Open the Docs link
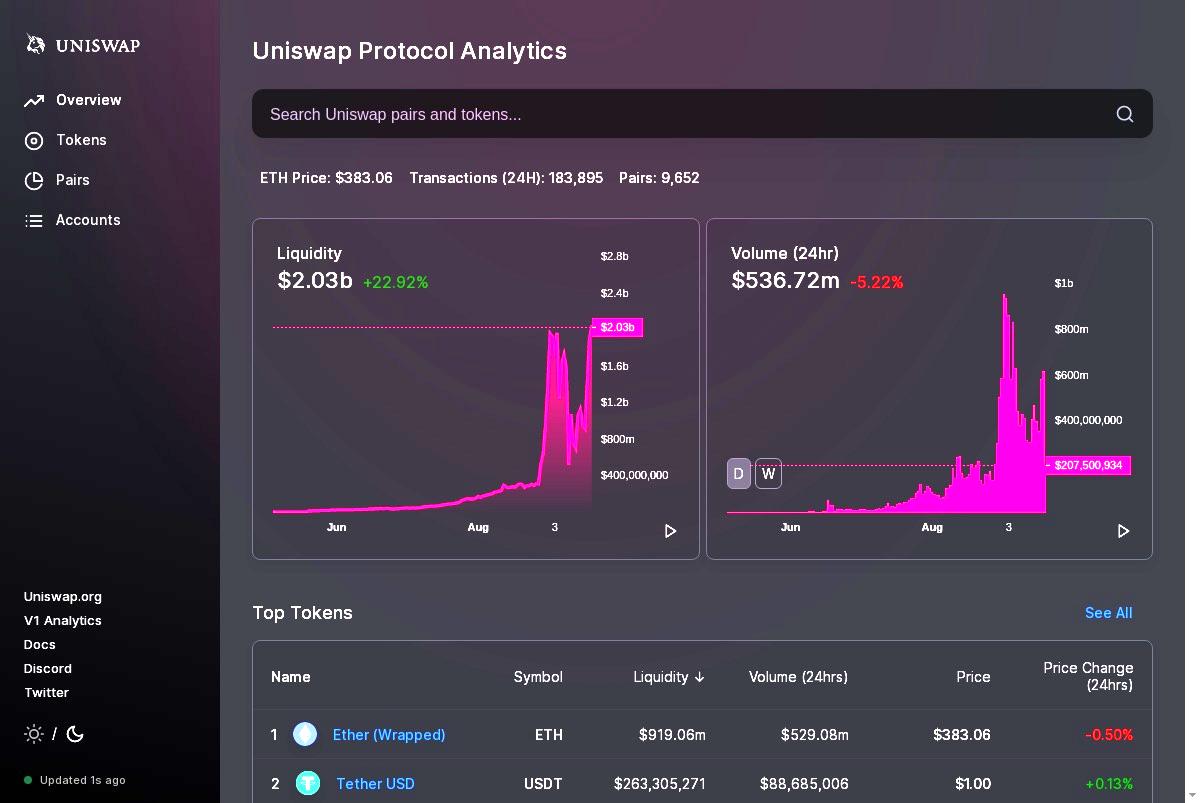Viewport: 1200px width, 803px height. click(40, 644)
